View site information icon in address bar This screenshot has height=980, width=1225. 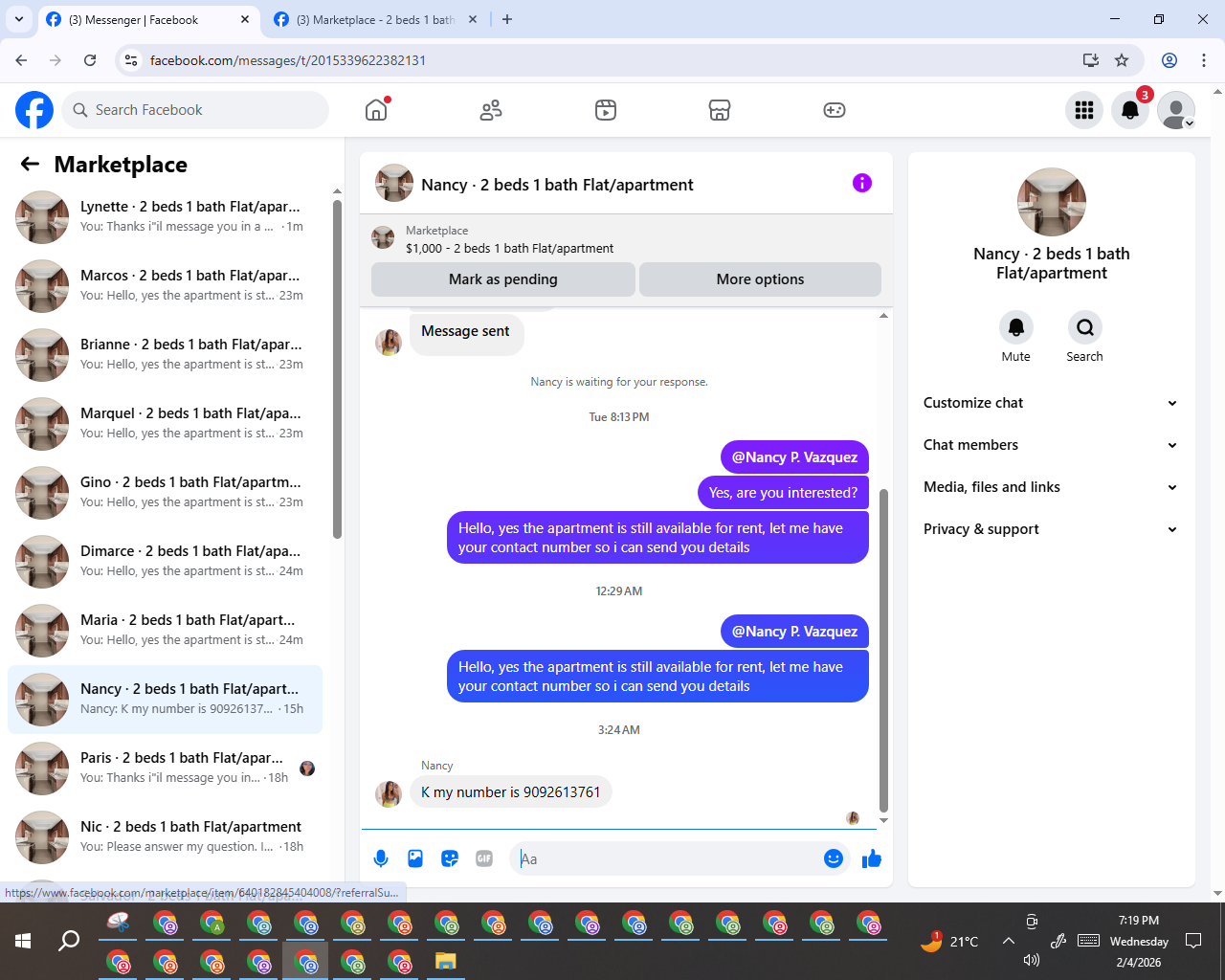(x=132, y=60)
